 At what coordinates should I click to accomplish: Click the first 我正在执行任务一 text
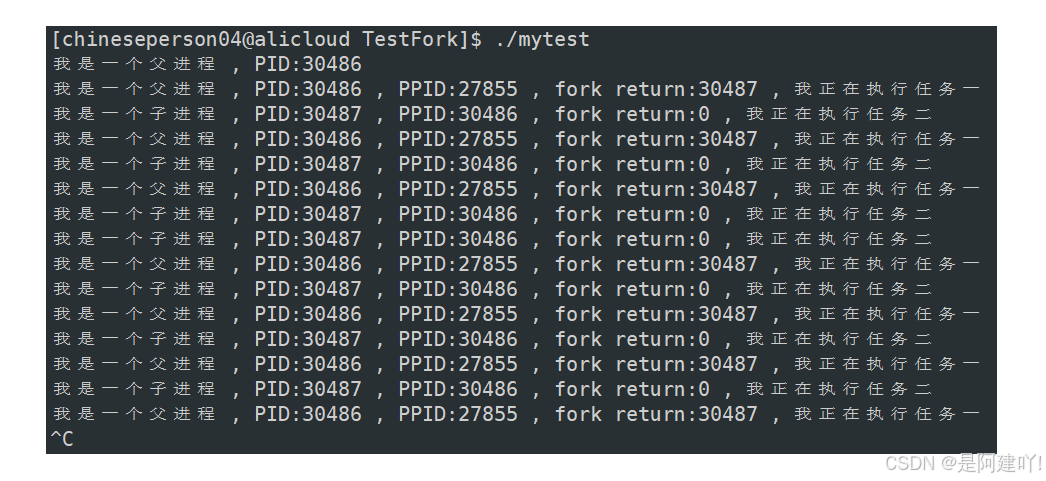(x=887, y=89)
